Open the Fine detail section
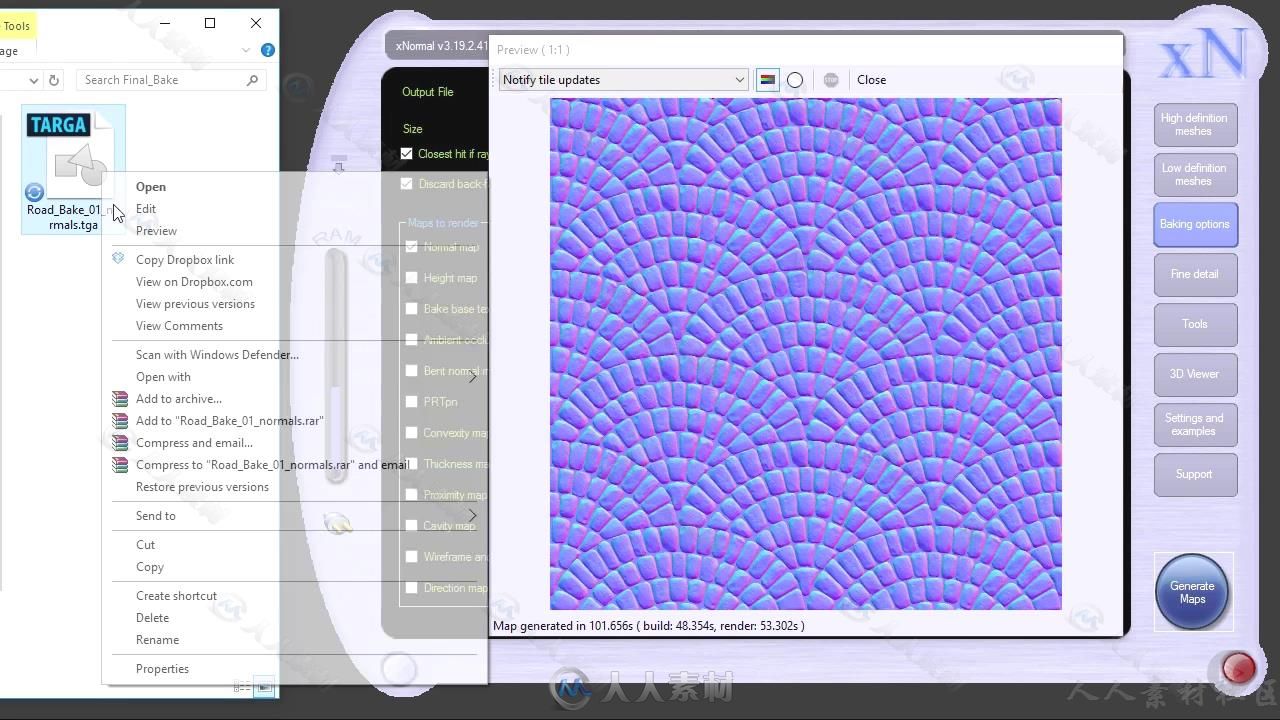Screen dimensions: 1280x720 coord(1195,275)
